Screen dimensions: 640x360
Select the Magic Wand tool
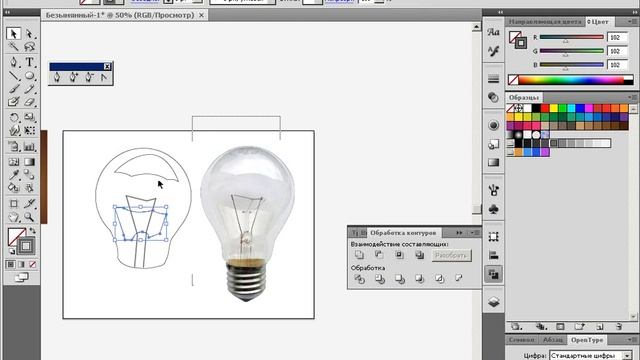tap(13, 47)
